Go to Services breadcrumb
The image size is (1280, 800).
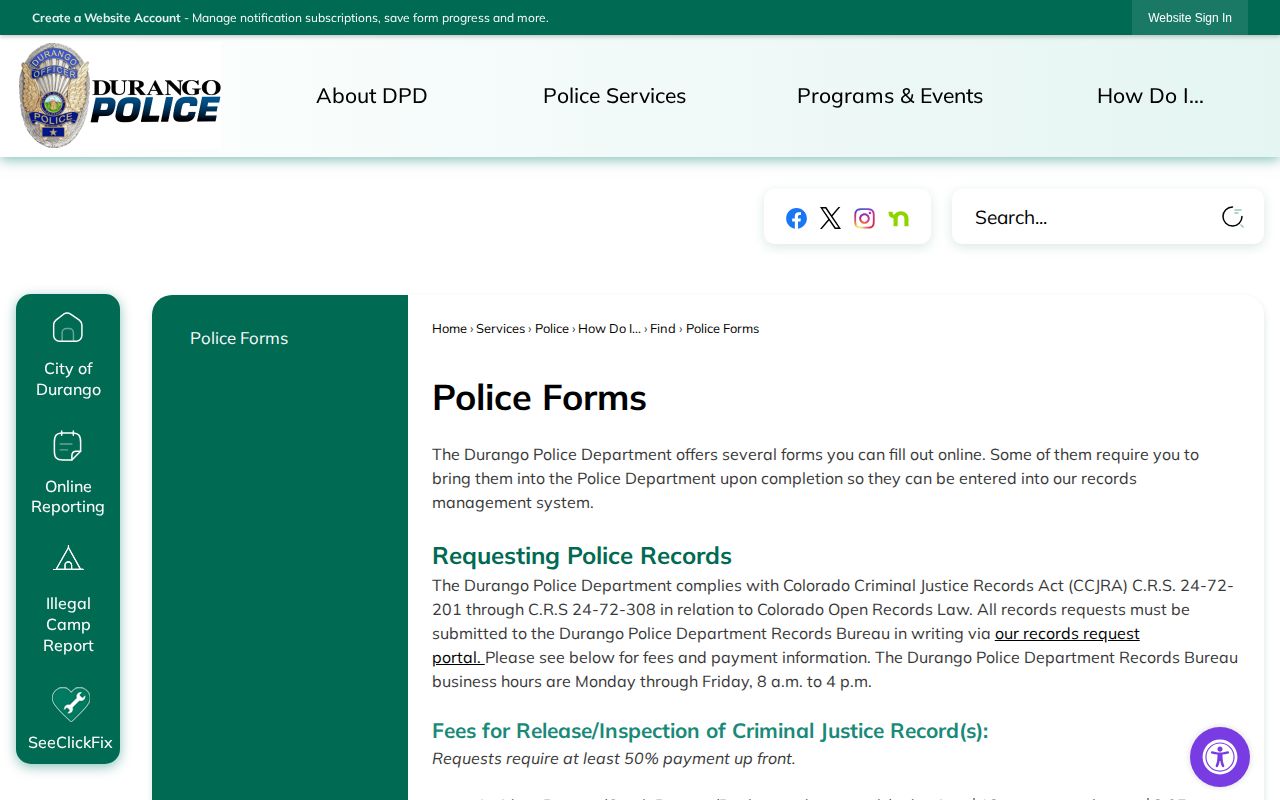click(x=500, y=328)
